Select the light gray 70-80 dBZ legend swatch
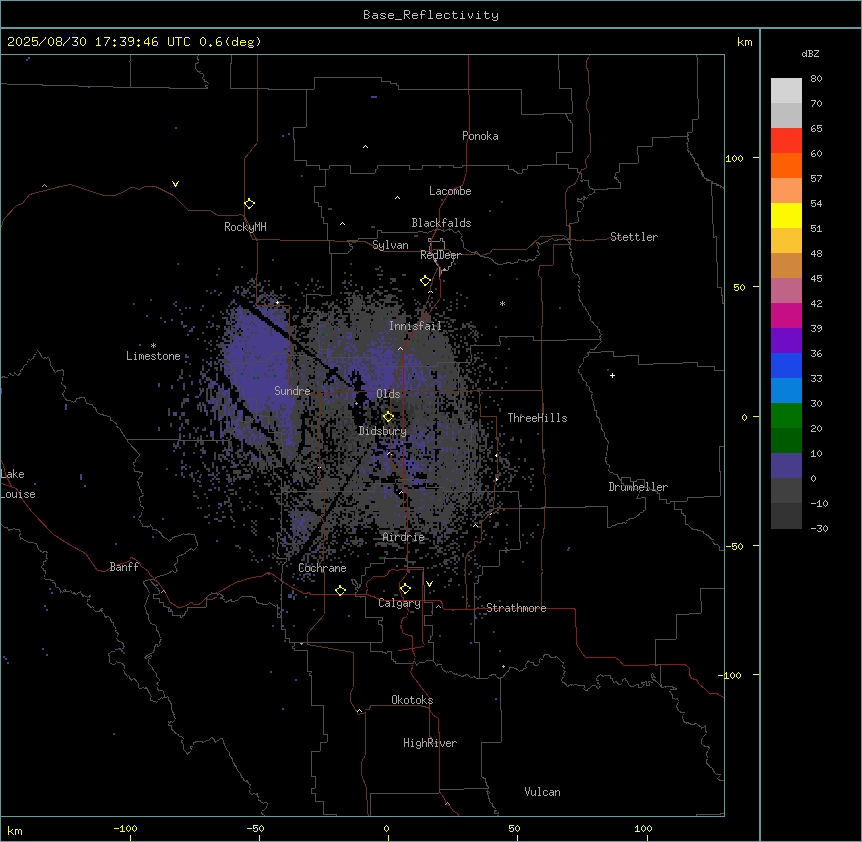 click(786, 91)
